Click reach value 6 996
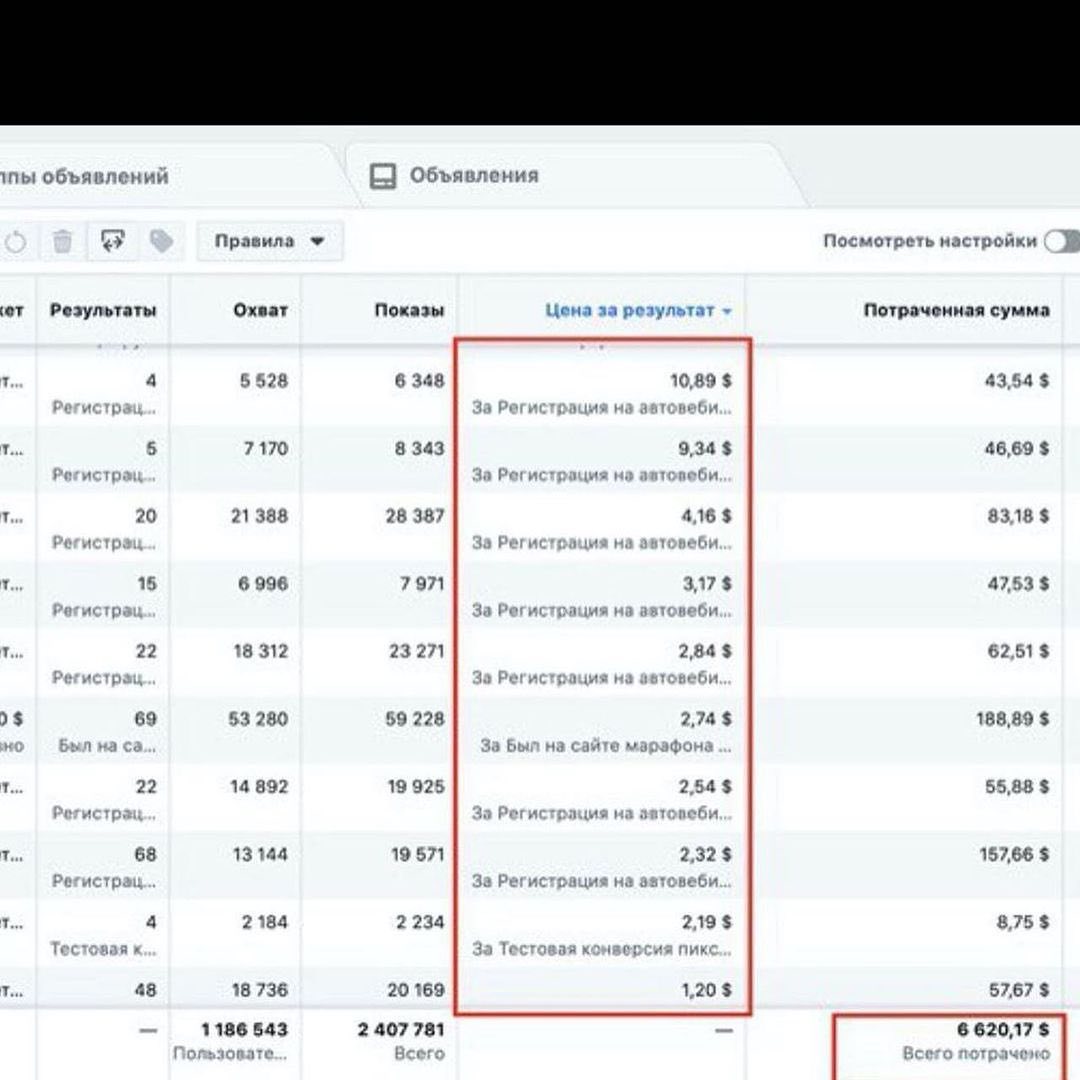 (262, 583)
